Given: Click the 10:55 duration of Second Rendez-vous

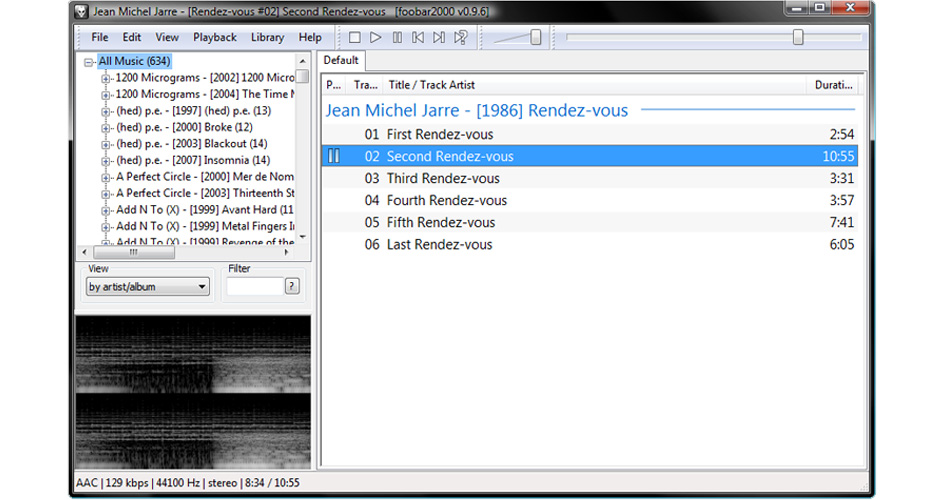Looking at the screenshot, I should coord(838,156).
